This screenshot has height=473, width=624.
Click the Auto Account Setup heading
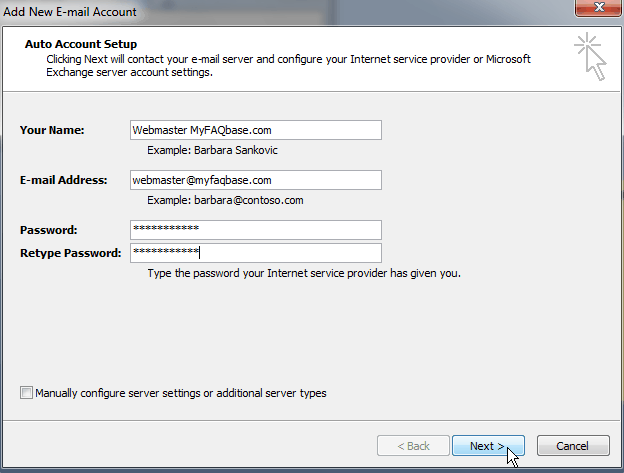tap(80, 44)
